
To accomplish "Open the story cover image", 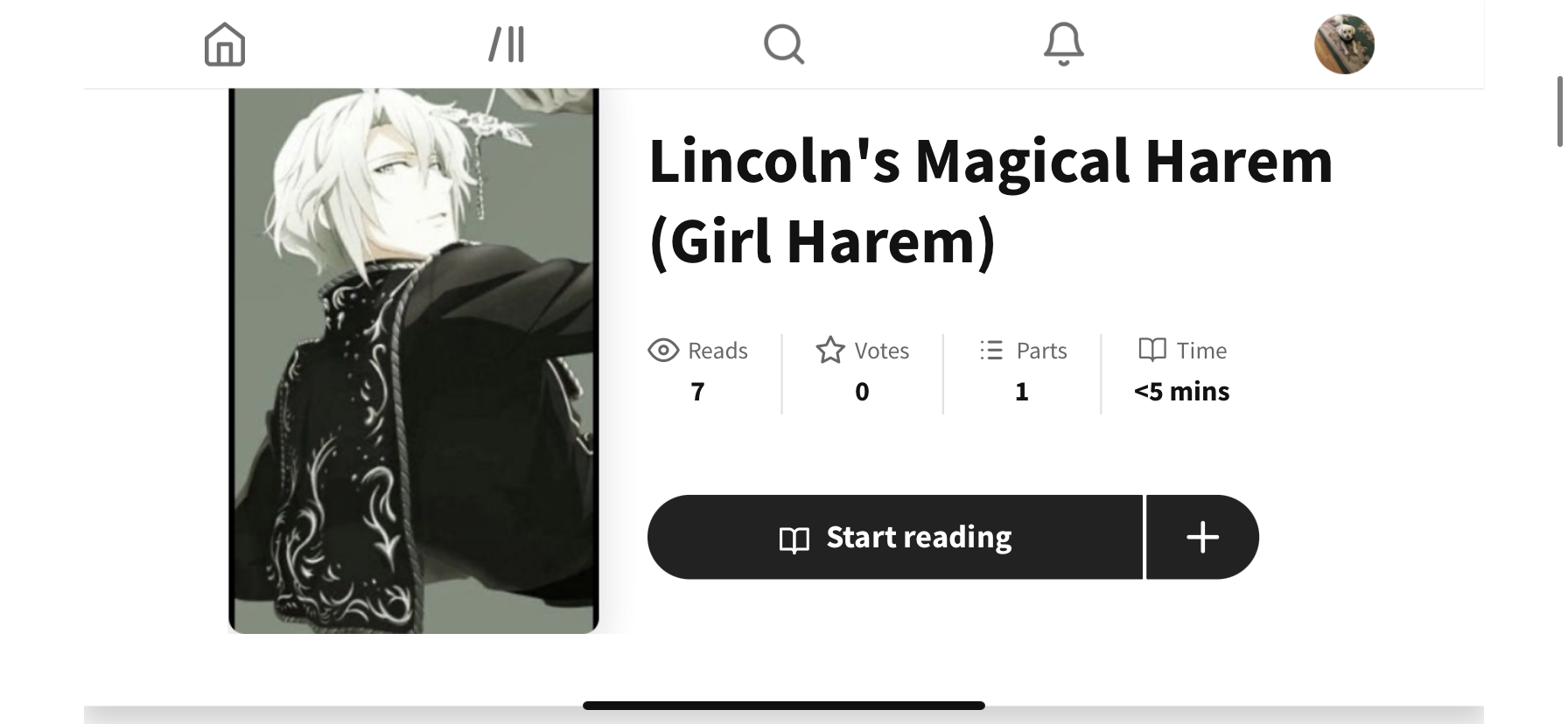I will tap(414, 360).
